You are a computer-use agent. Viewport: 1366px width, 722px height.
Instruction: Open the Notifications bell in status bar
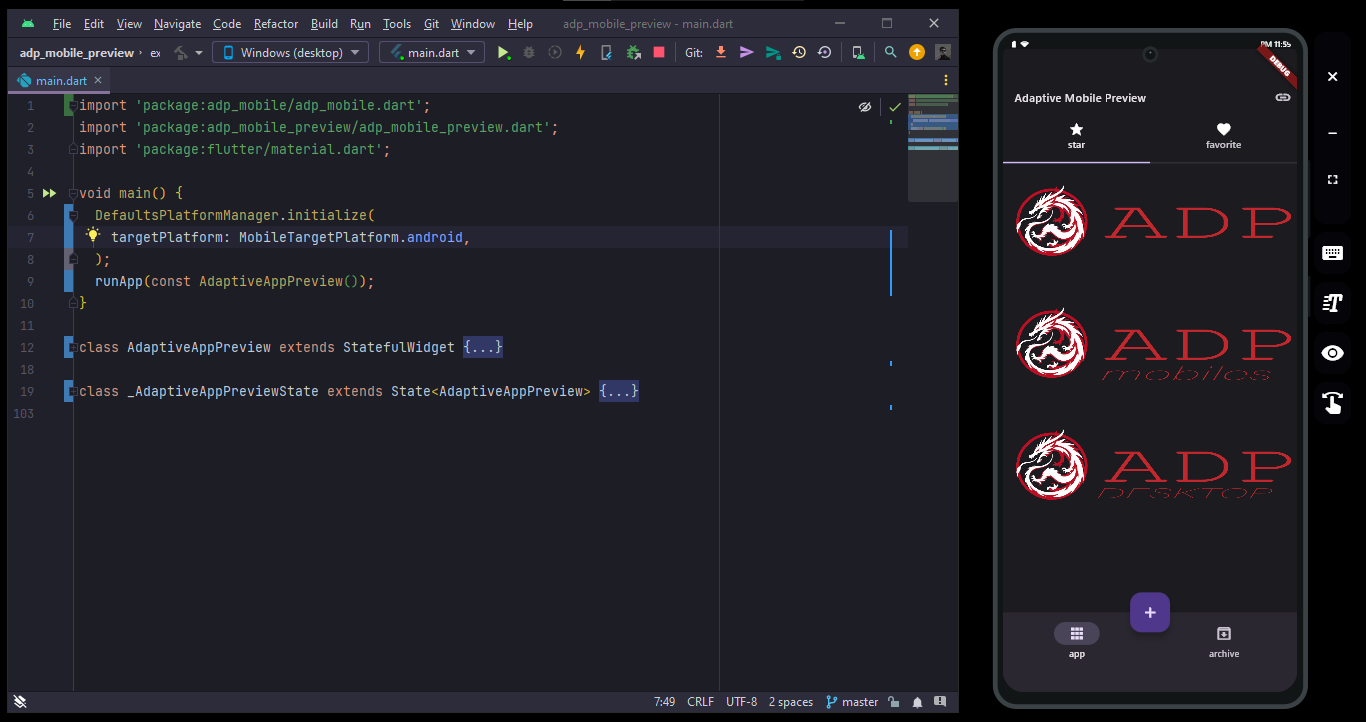[x=917, y=702]
